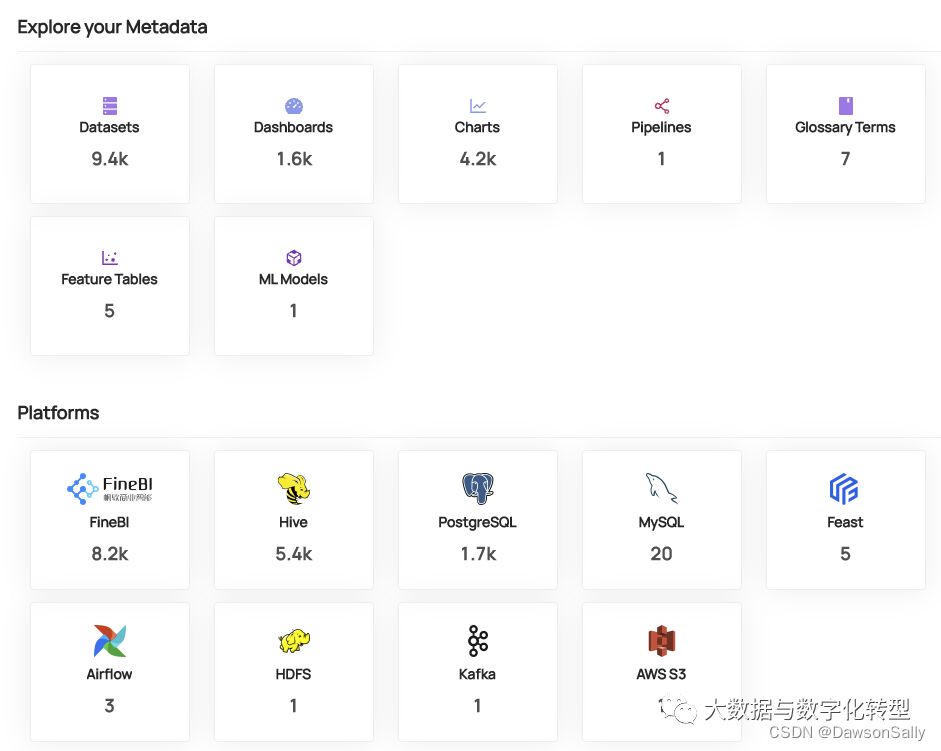Image resolution: width=941 pixels, height=751 pixels.
Task: Click the Charts icon
Action: click(x=477, y=105)
